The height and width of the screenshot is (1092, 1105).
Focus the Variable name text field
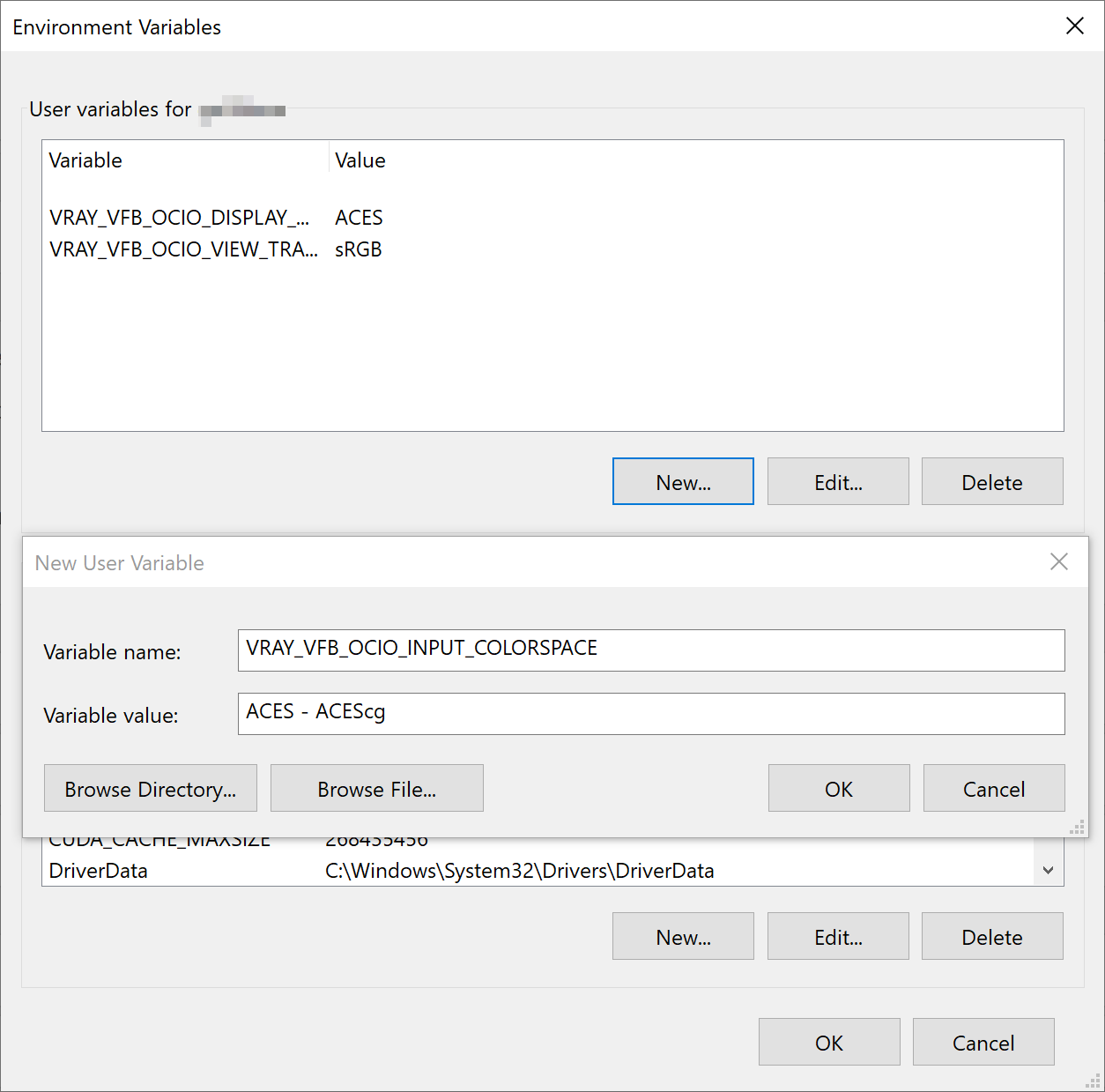[x=650, y=650]
